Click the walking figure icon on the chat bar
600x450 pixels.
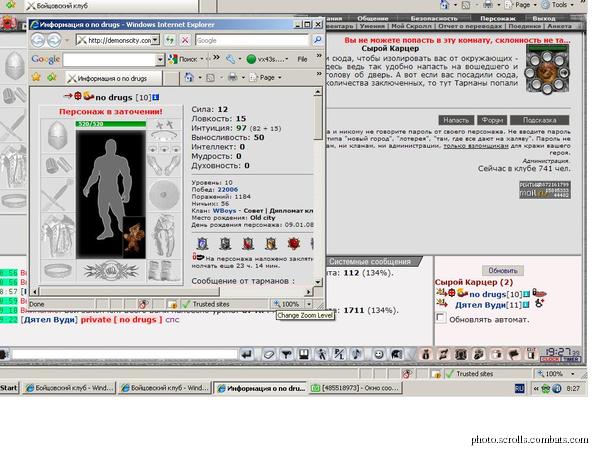321,354
